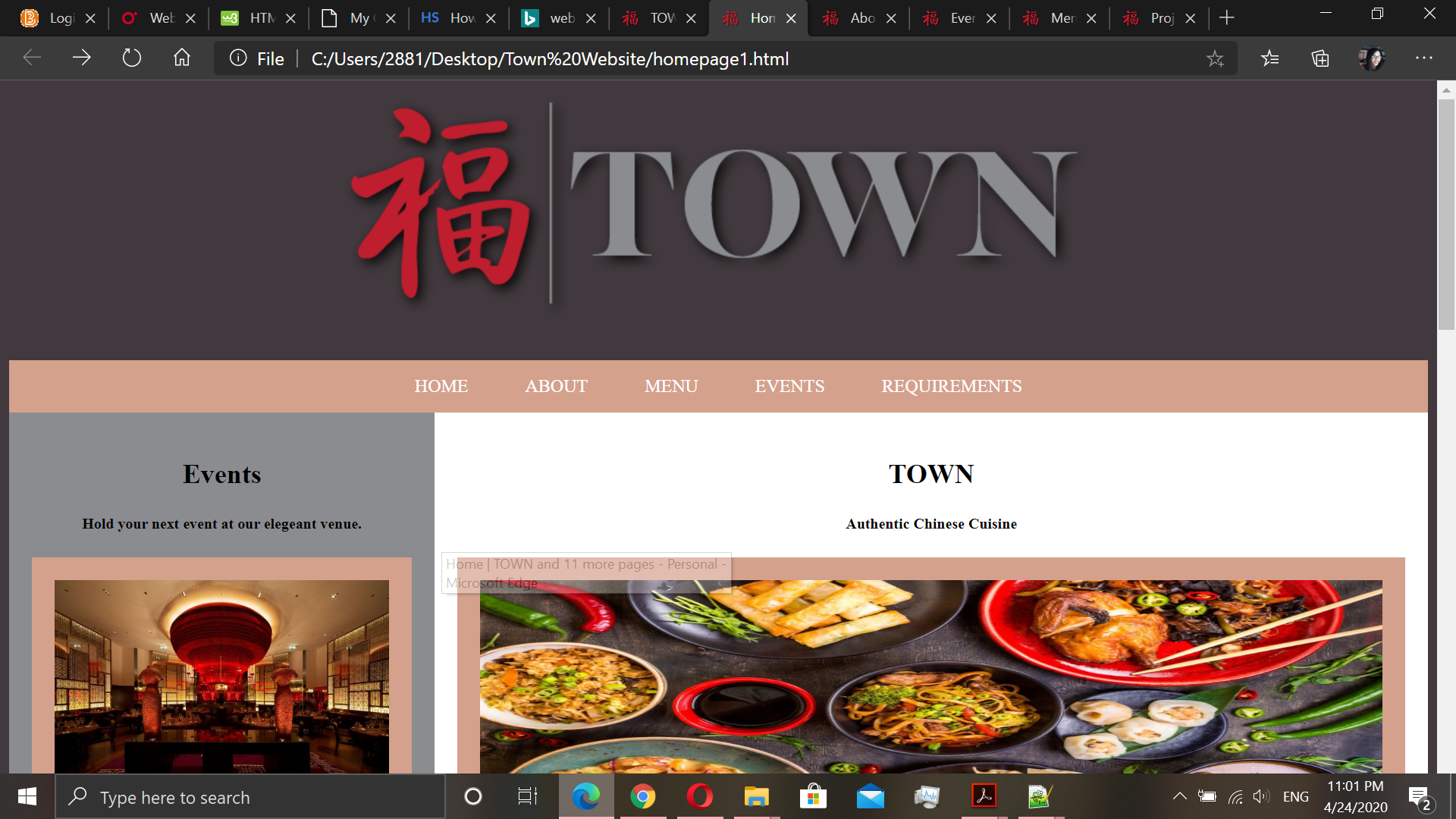Image resolution: width=1456 pixels, height=819 pixels.
Task: Click the browser Back arrow
Action: pos(32,58)
